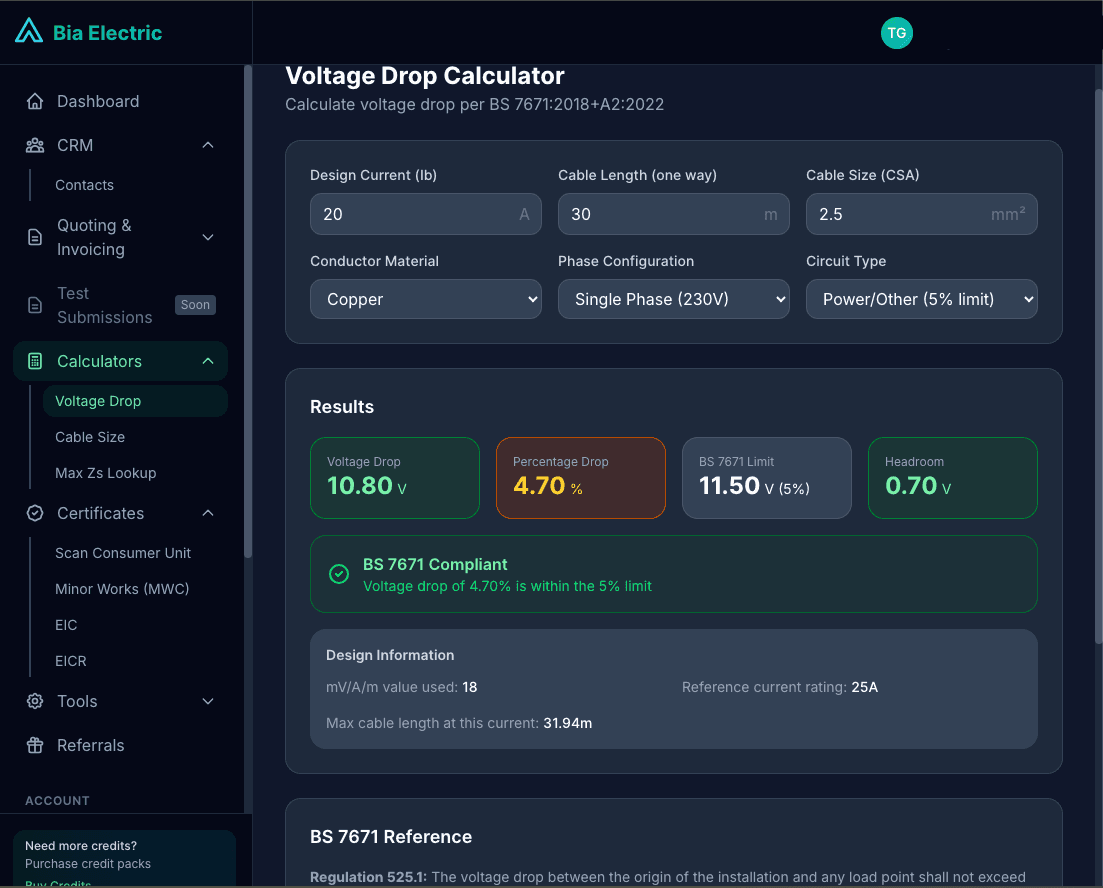1103x888 pixels.
Task: Open the Conductor Material dropdown
Action: pyautogui.click(x=425, y=299)
